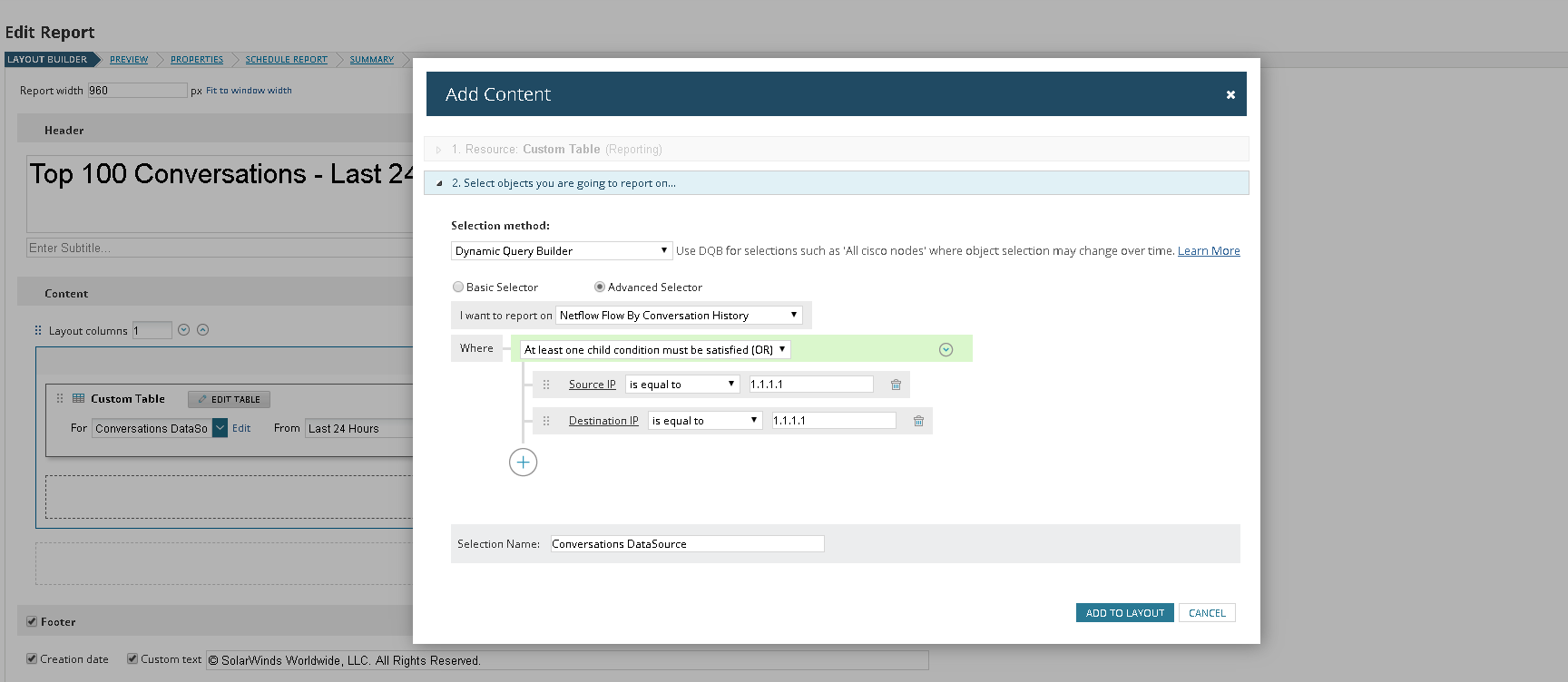Click Fit to window width link
The image size is (1568, 682).
click(x=249, y=90)
